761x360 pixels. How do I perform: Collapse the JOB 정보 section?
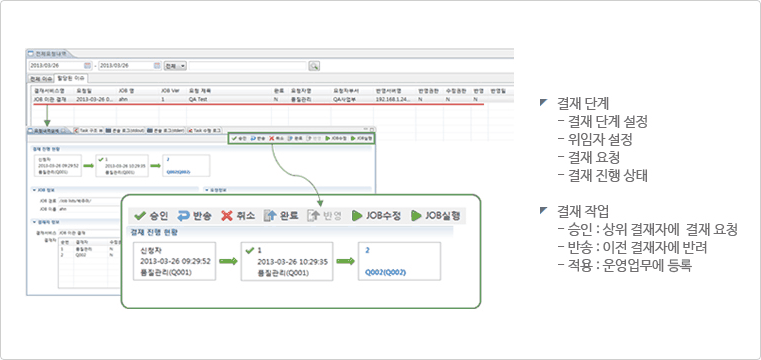pyautogui.click(x=33, y=190)
